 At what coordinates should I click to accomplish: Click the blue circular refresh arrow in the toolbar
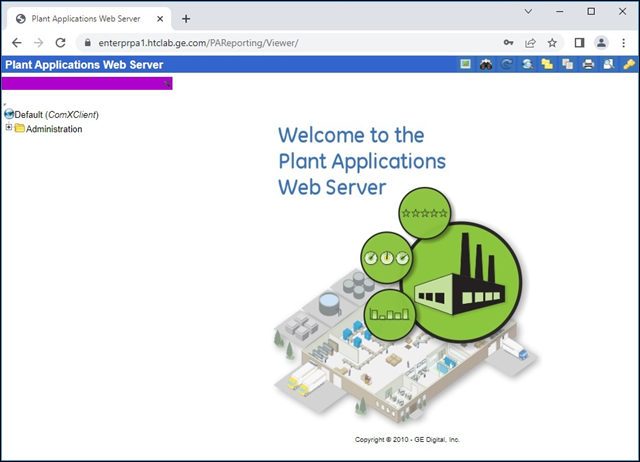click(507, 64)
